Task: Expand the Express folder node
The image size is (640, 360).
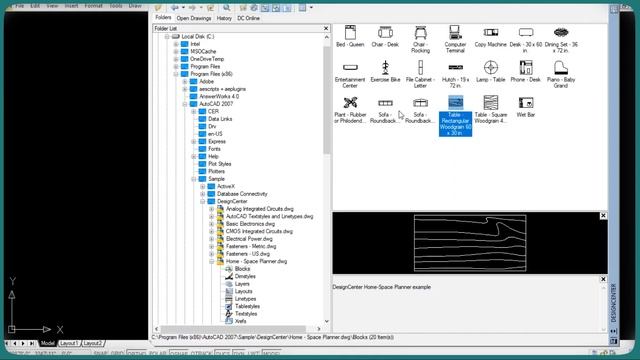Action: (x=194, y=142)
